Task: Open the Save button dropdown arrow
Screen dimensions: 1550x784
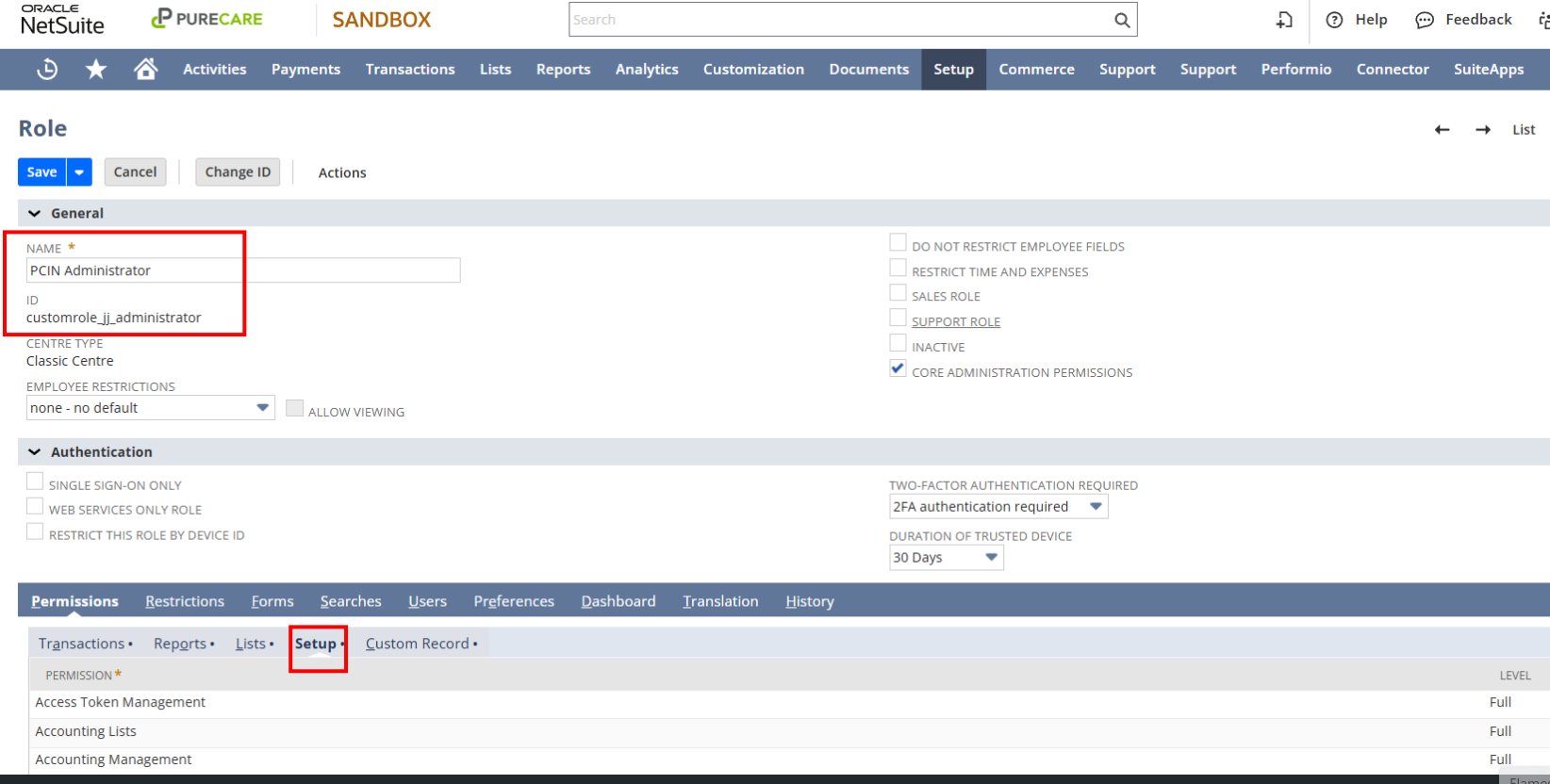Action: point(79,172)
